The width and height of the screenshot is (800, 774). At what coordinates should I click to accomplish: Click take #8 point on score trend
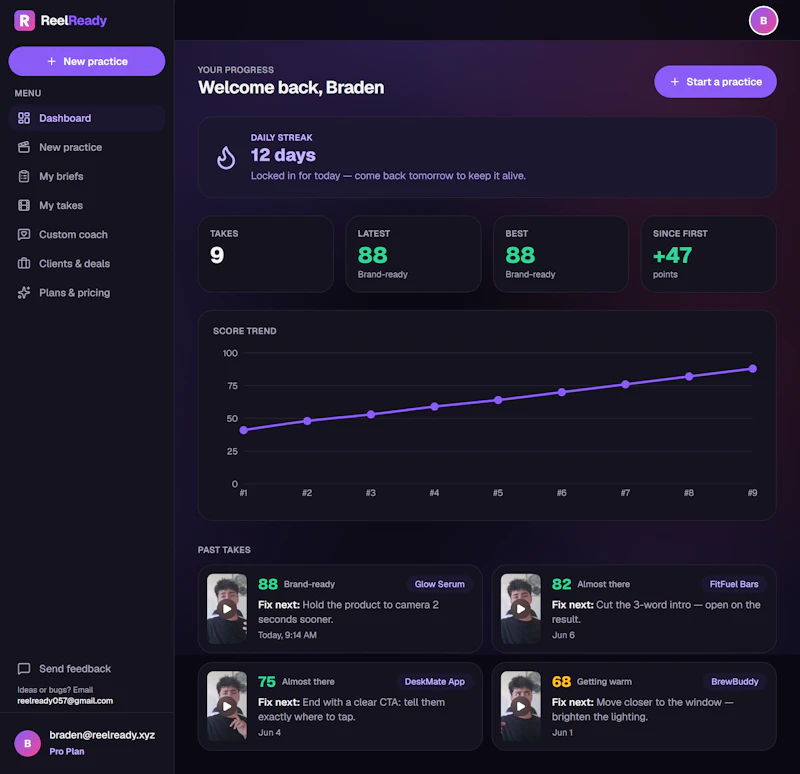(689, 377)
